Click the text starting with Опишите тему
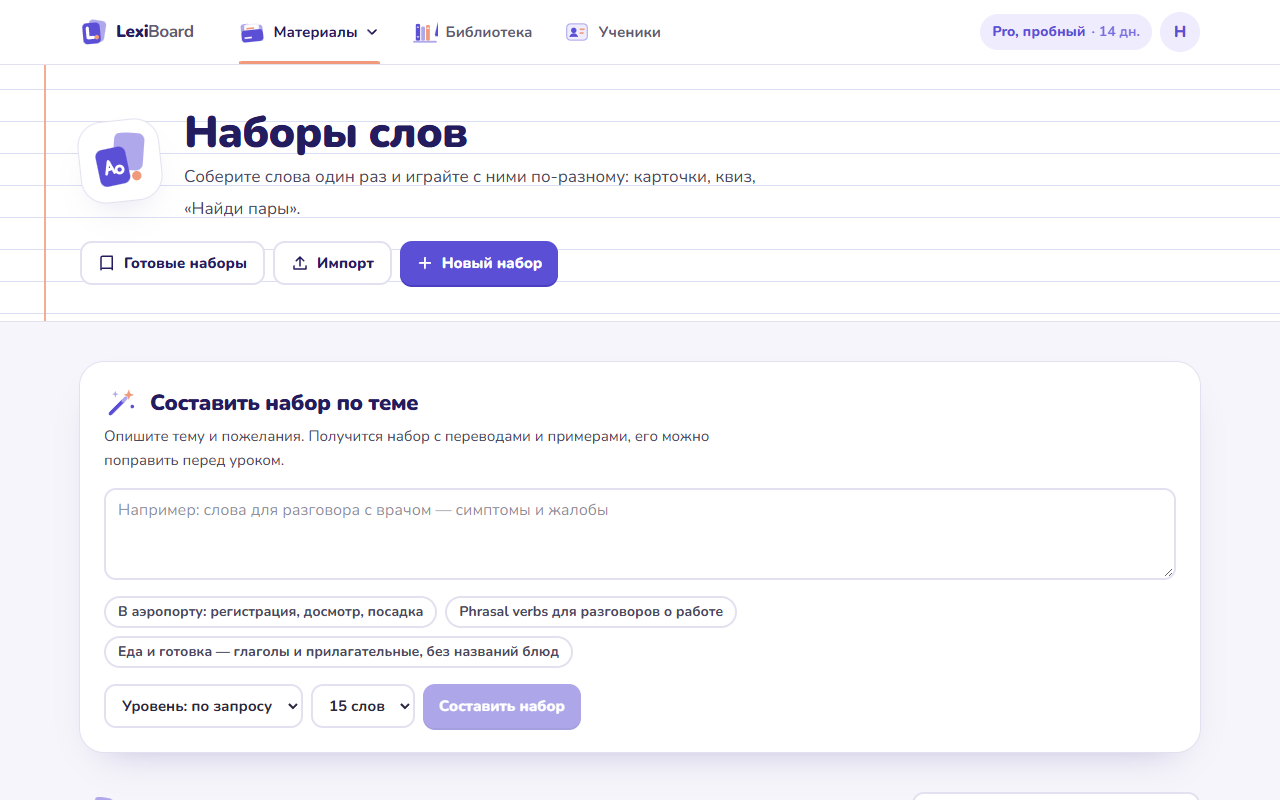The width and height of the screenshot is (1280, 800). [x=407, y=449]
